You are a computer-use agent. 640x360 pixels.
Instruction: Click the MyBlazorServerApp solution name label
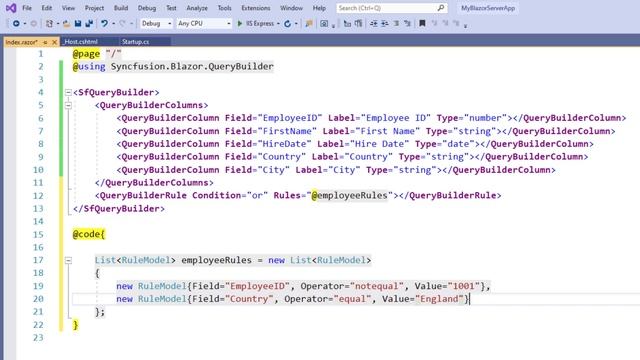click(488, 8)
